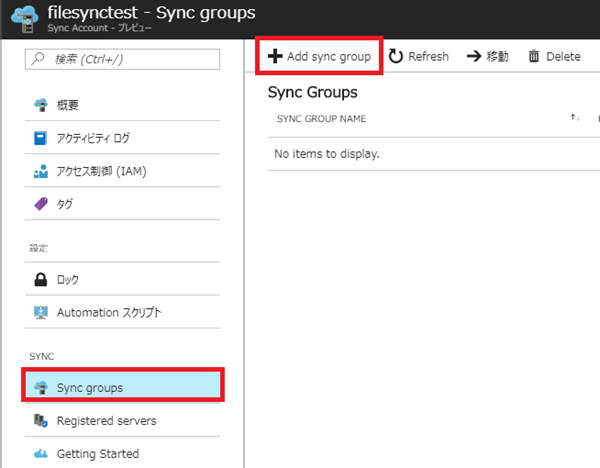Click the Automation script download icon
The image size is (600, 468).
coord(41,312)
